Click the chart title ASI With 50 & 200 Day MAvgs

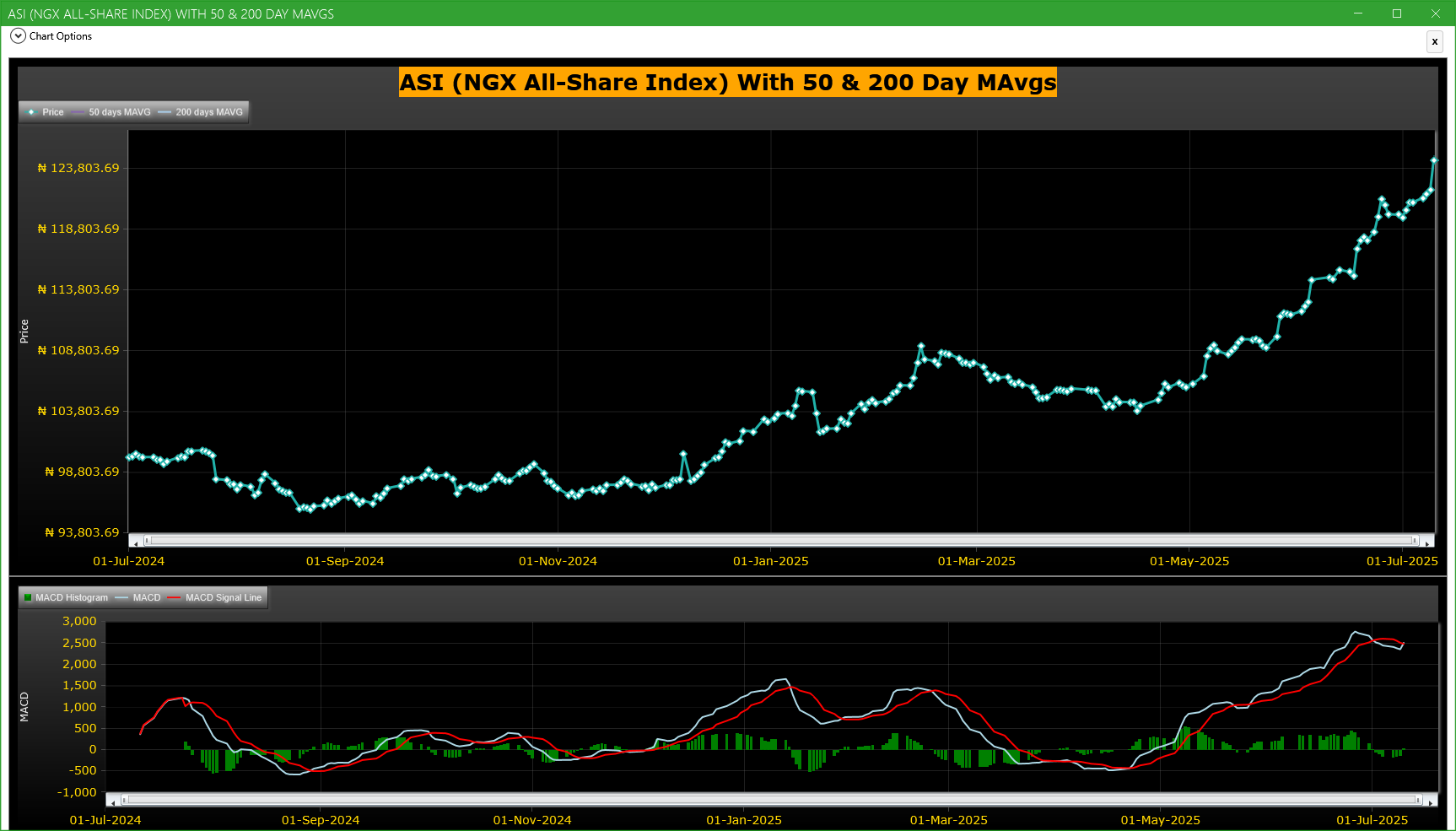point(728,83)
